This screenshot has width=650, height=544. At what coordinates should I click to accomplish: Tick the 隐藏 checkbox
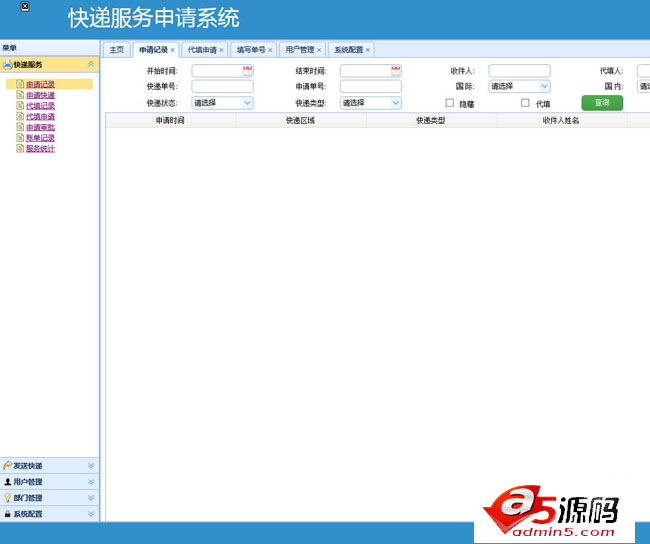point(449,103)
